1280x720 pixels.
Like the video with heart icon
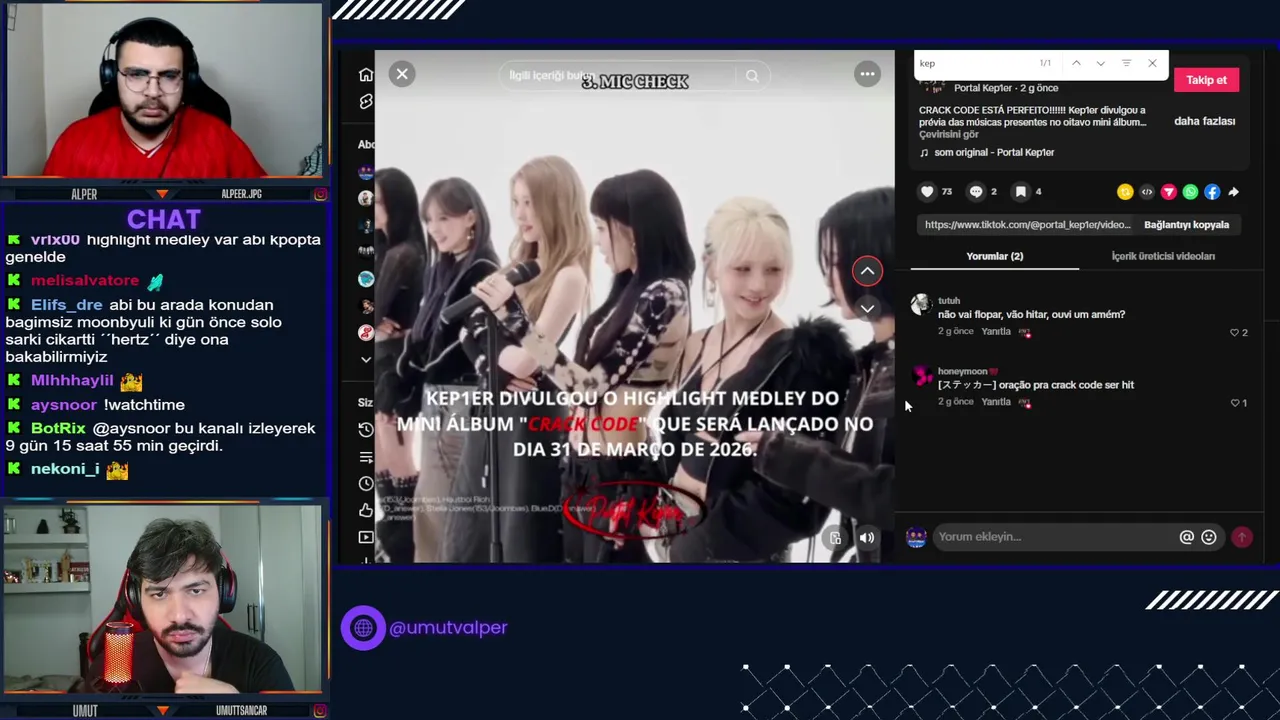tap(927, 192)
